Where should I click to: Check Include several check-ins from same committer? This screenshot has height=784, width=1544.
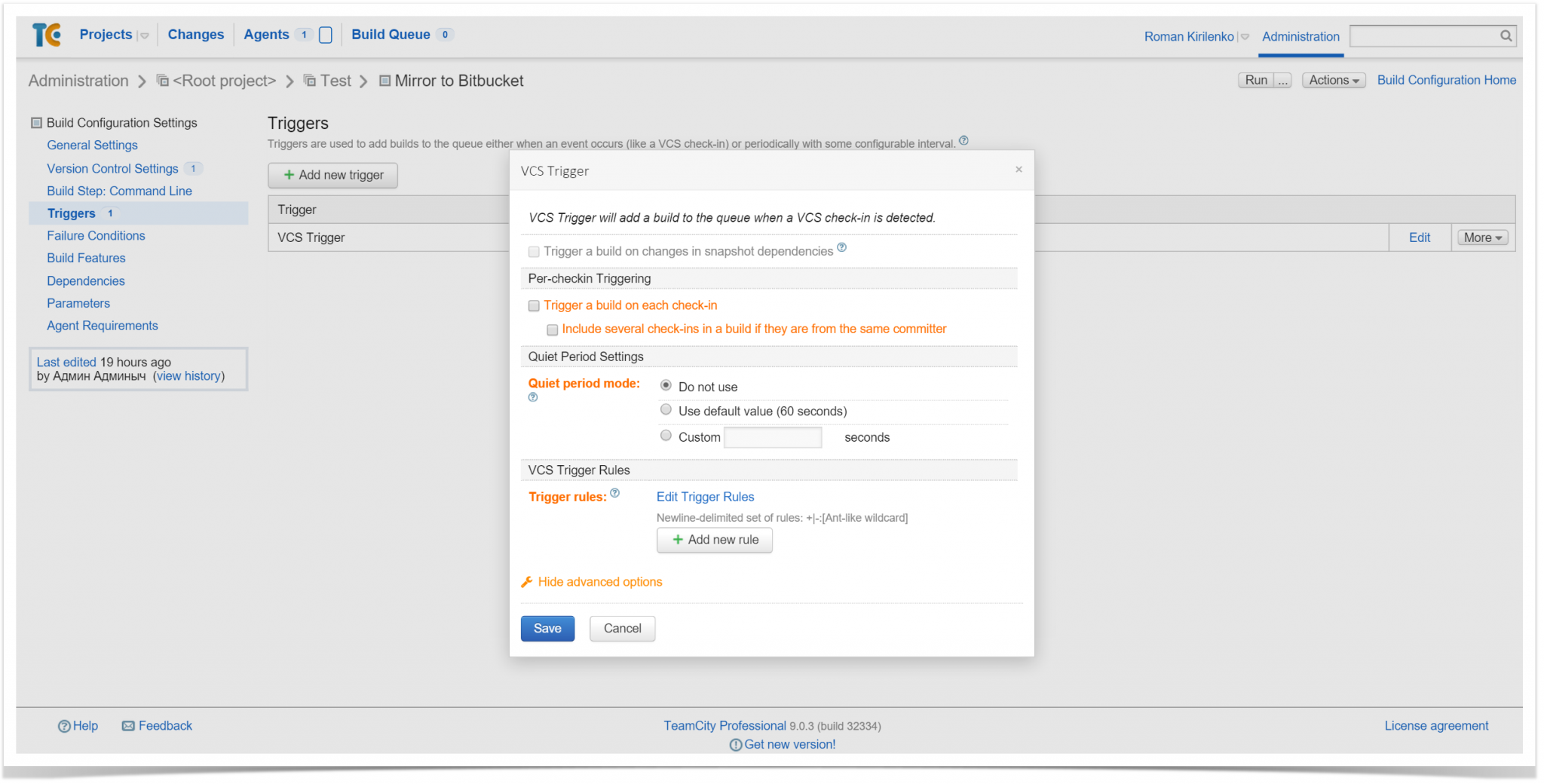click(553, 329)
